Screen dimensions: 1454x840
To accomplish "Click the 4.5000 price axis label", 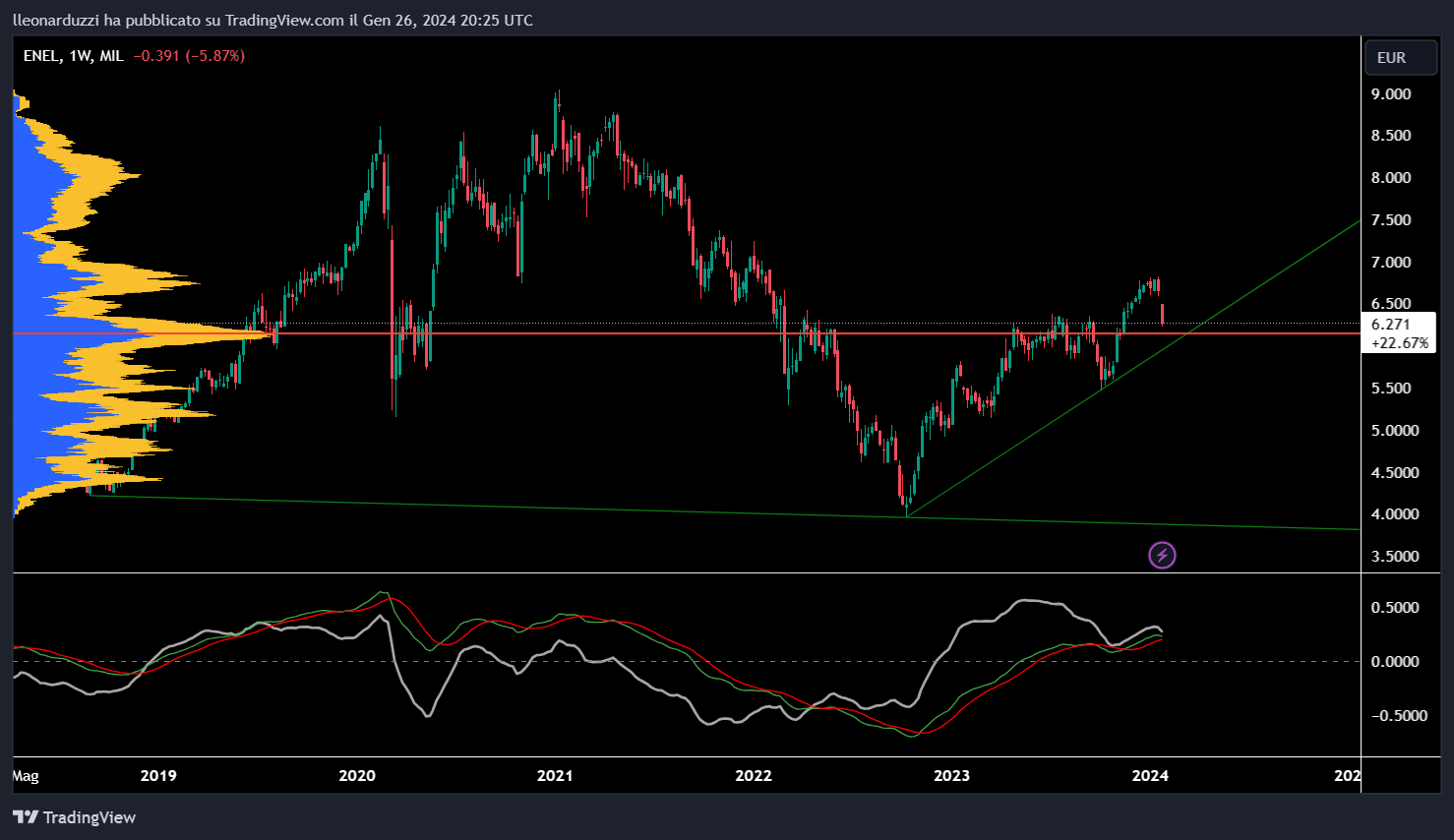I will click(x=1395, y=473).
